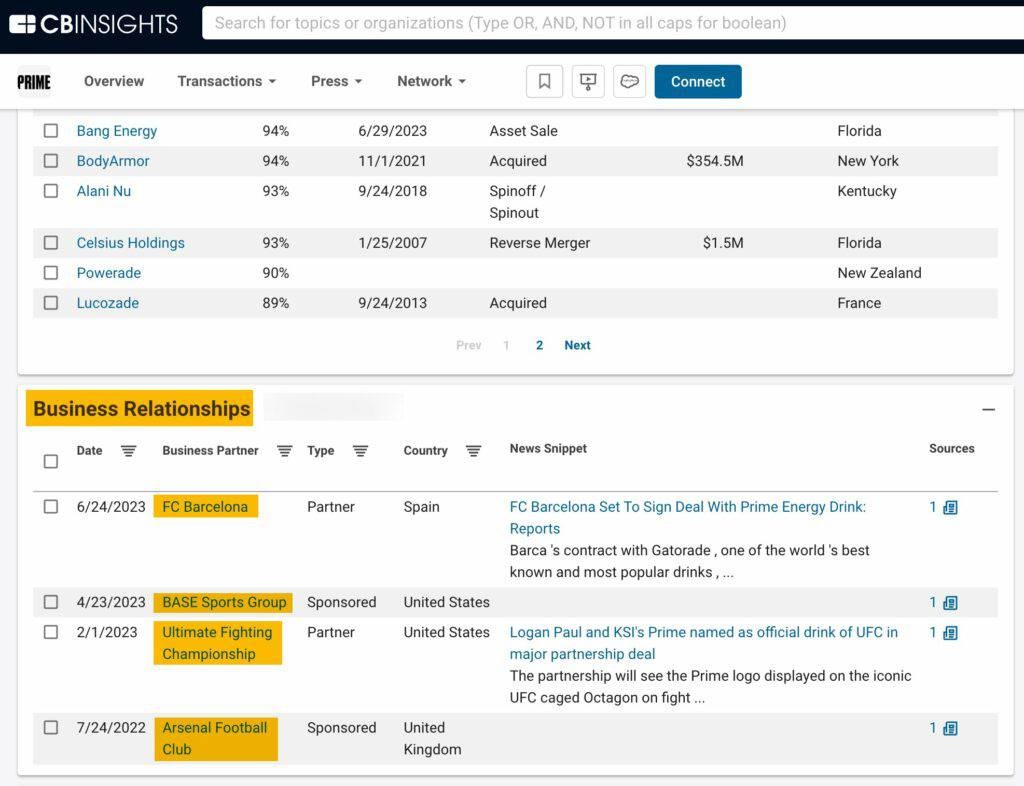Open Arsenal Football Club partner link

tap(215, 738)
